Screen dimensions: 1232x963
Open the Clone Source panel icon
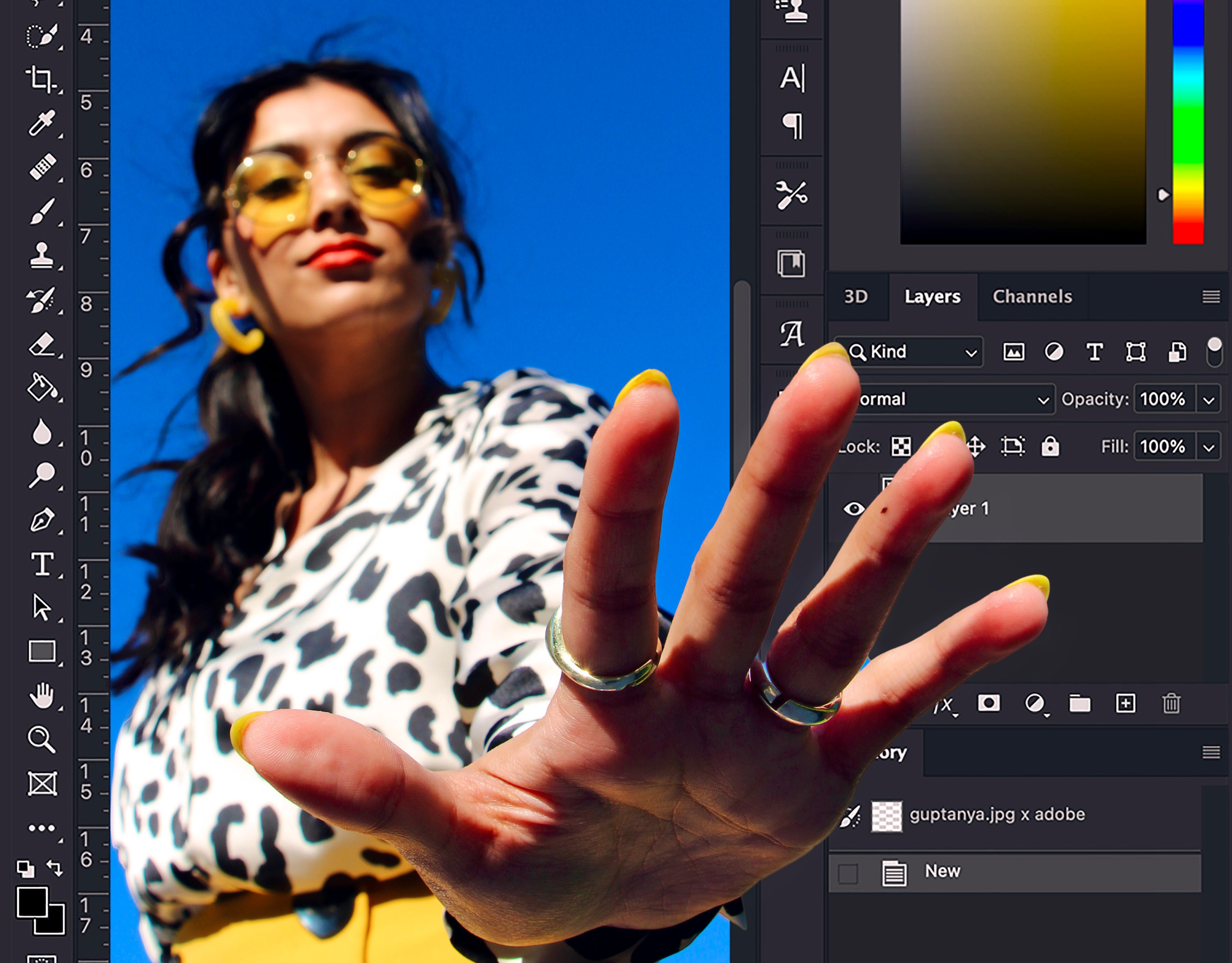(792, 11)
